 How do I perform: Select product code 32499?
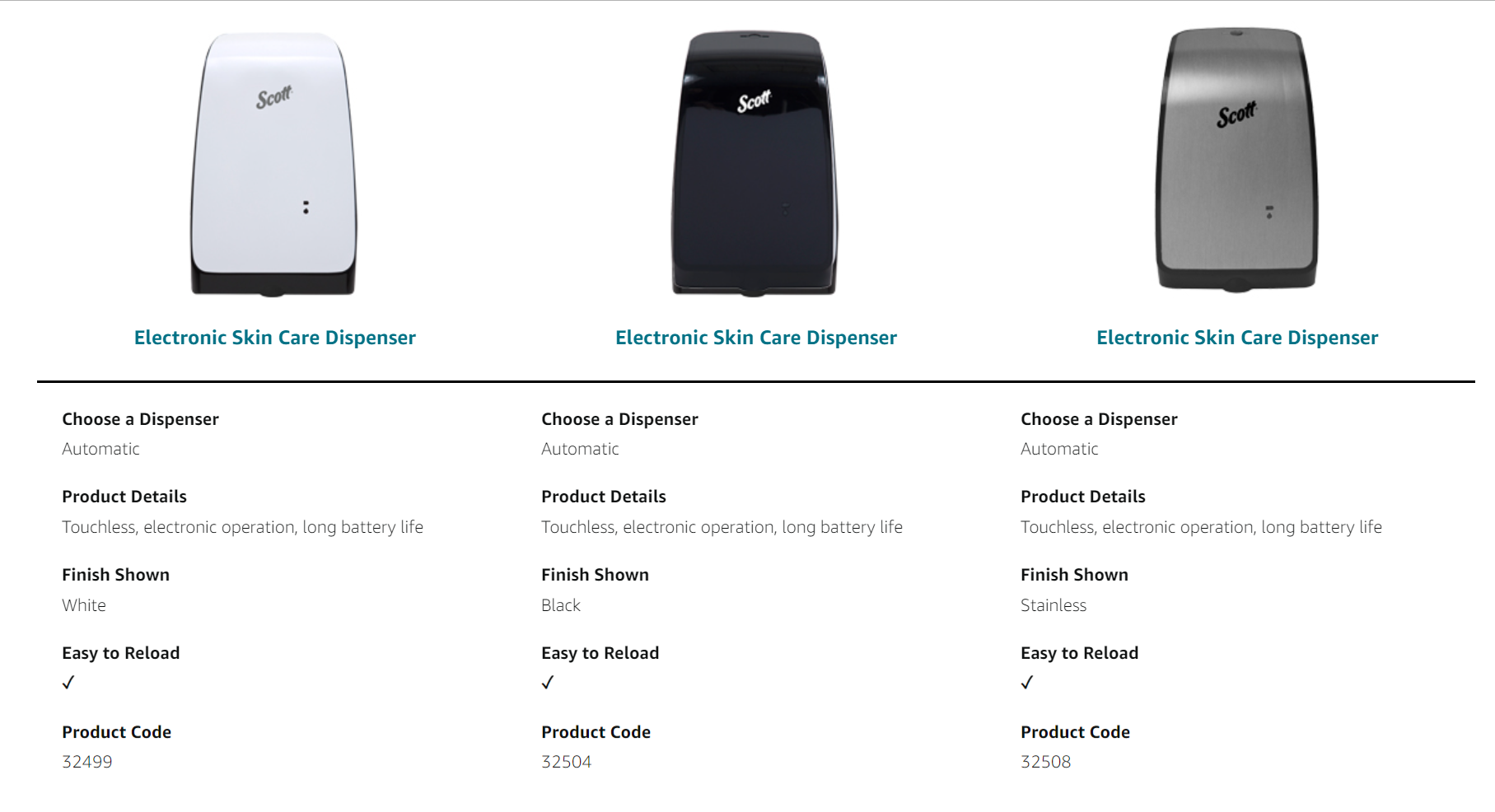87,762
